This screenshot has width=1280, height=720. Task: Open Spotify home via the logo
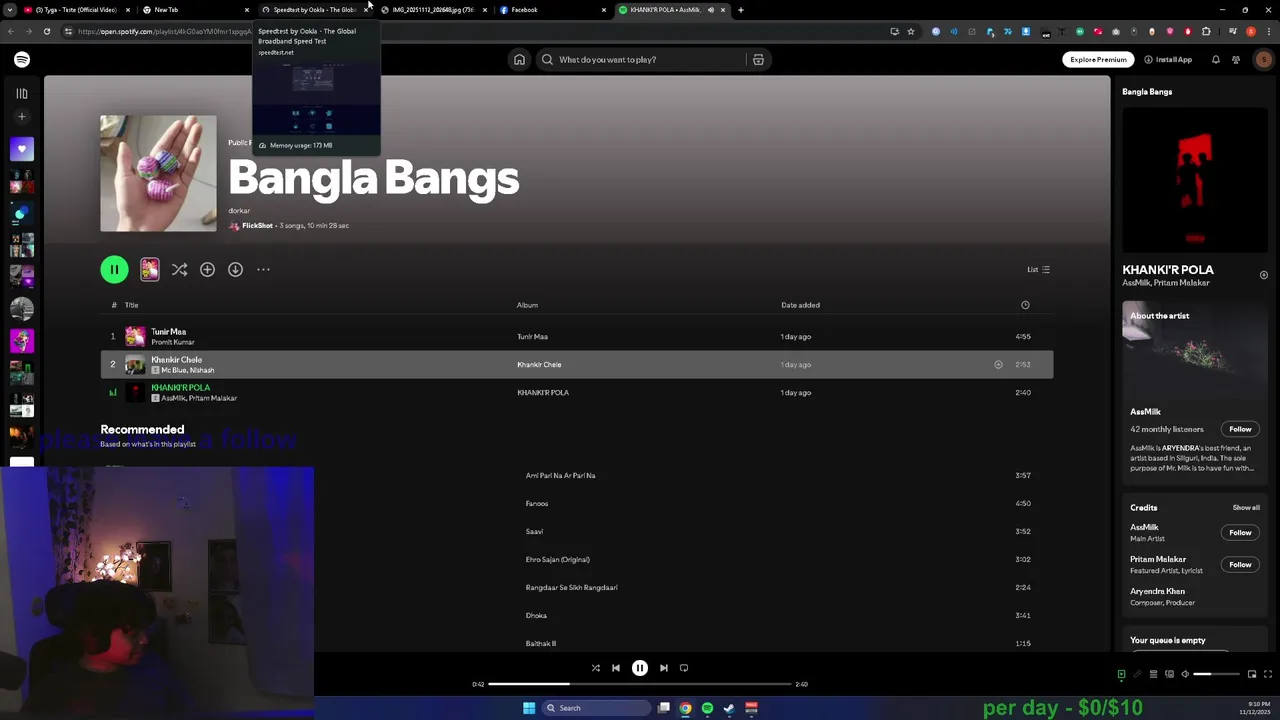tap(22, 60)
